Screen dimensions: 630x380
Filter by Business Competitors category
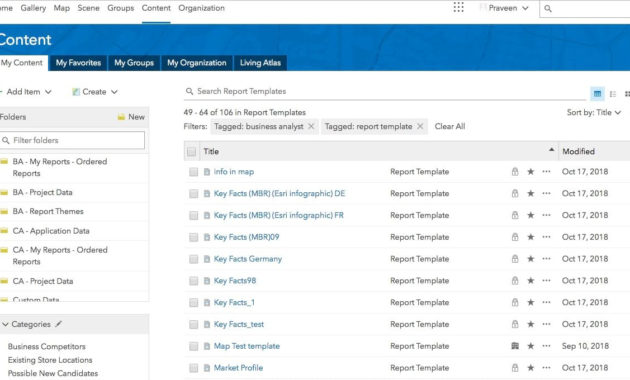[x=47, y=346]
